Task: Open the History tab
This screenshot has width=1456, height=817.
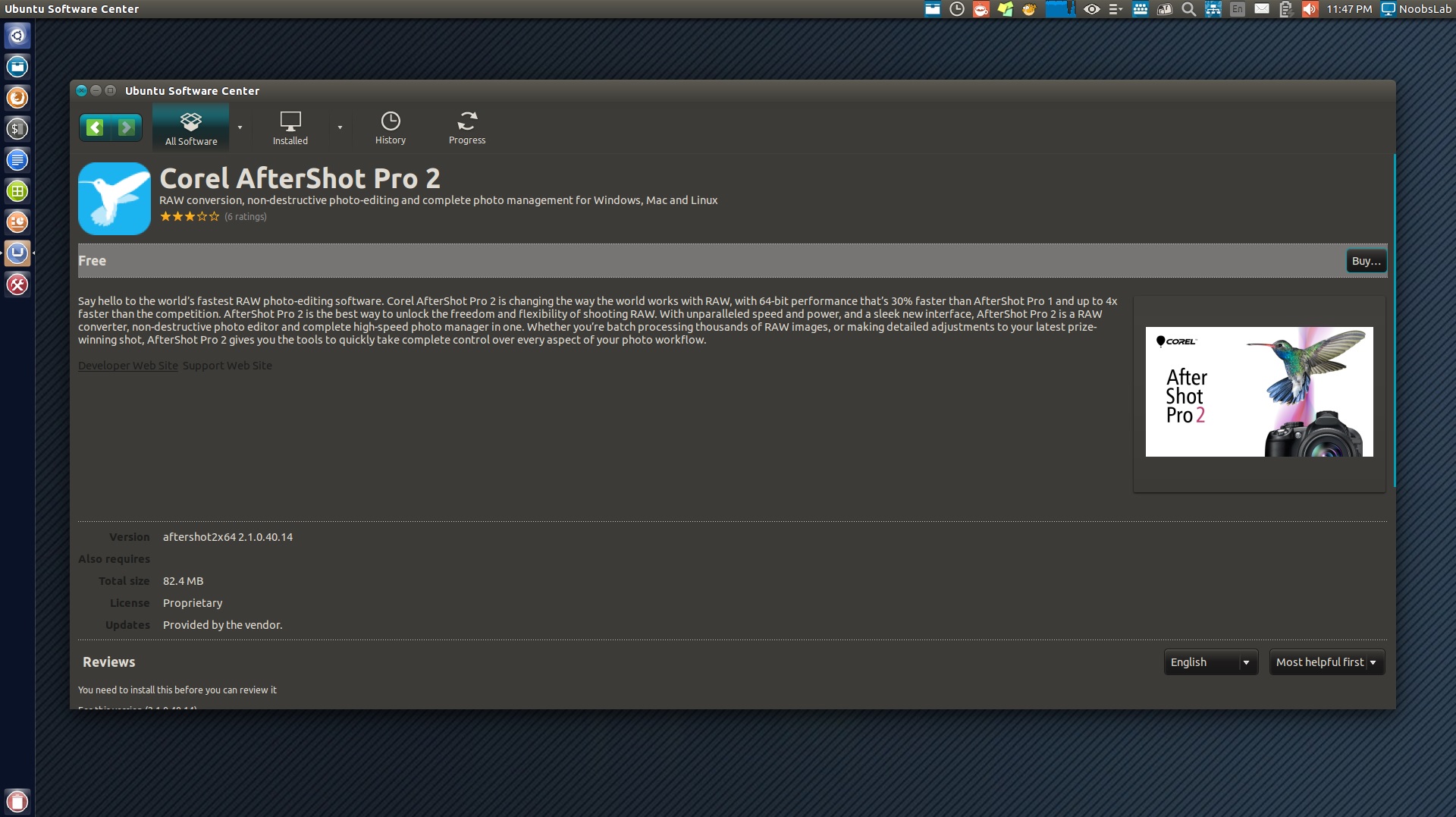Action: tap(391, 127)
